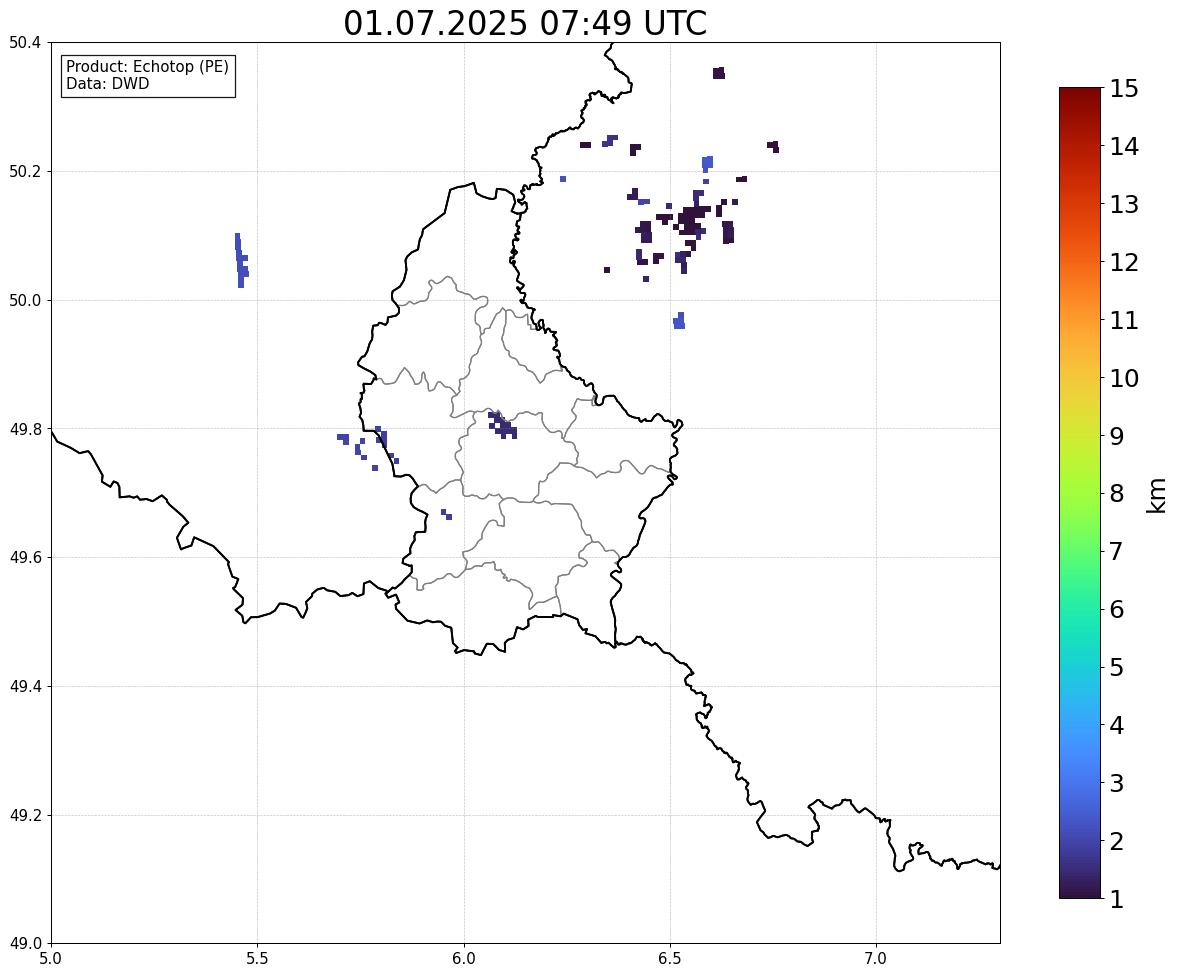The width and height of the screenshot is (1178, 976).
Task: Click the echo cluster in central Luxembourg
Action: [503, 425]
